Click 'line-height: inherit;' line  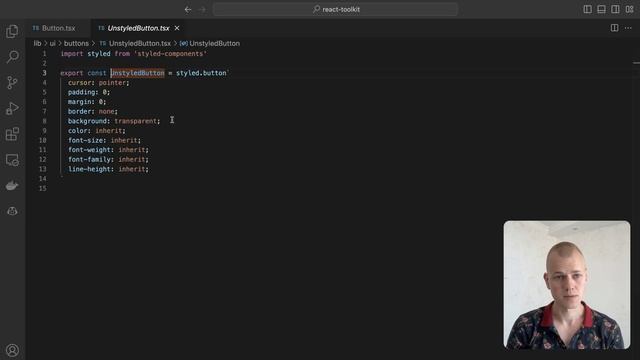point(108,169)
